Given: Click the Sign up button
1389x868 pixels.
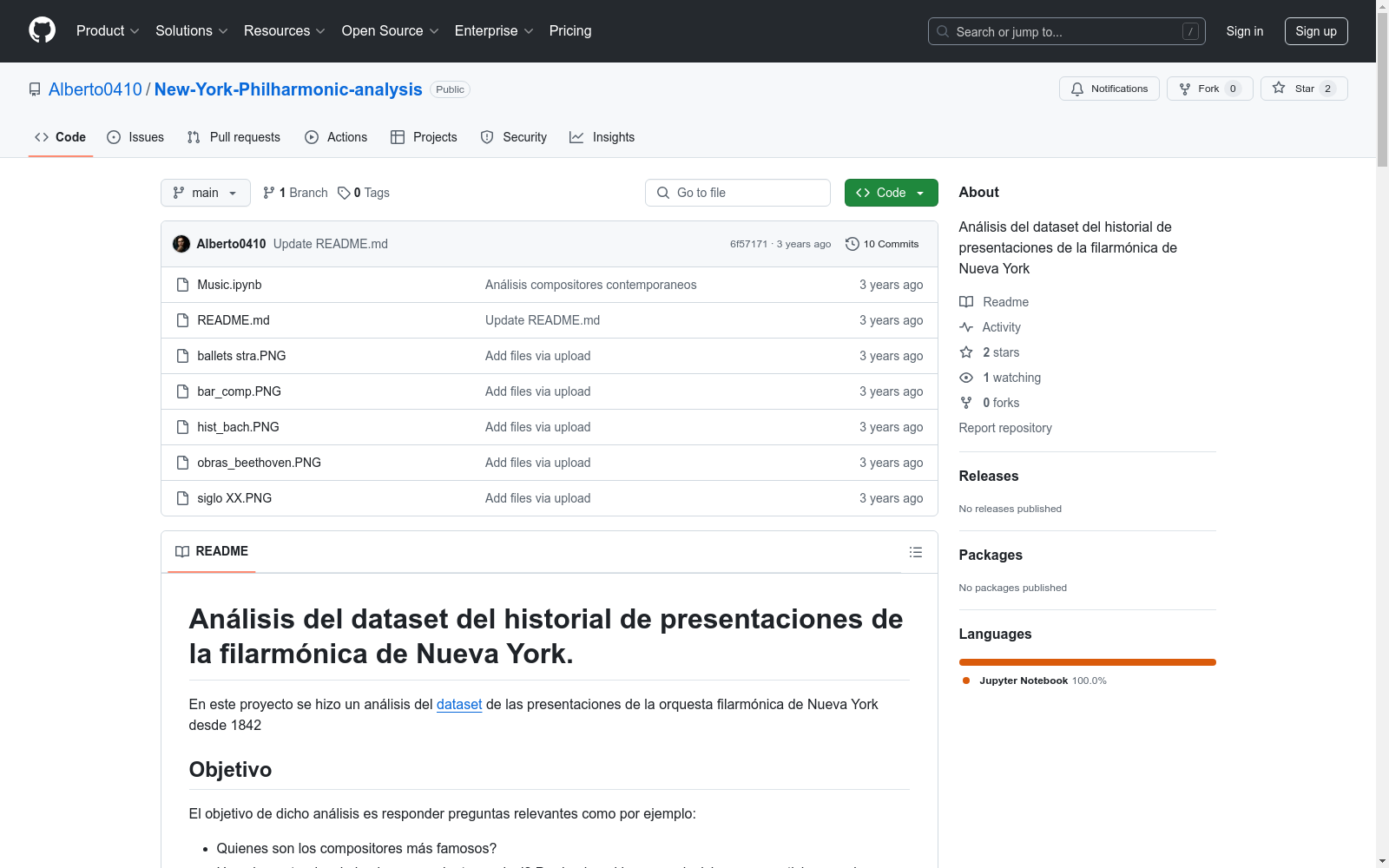Looking at the screenshot, I should 1316,31.
